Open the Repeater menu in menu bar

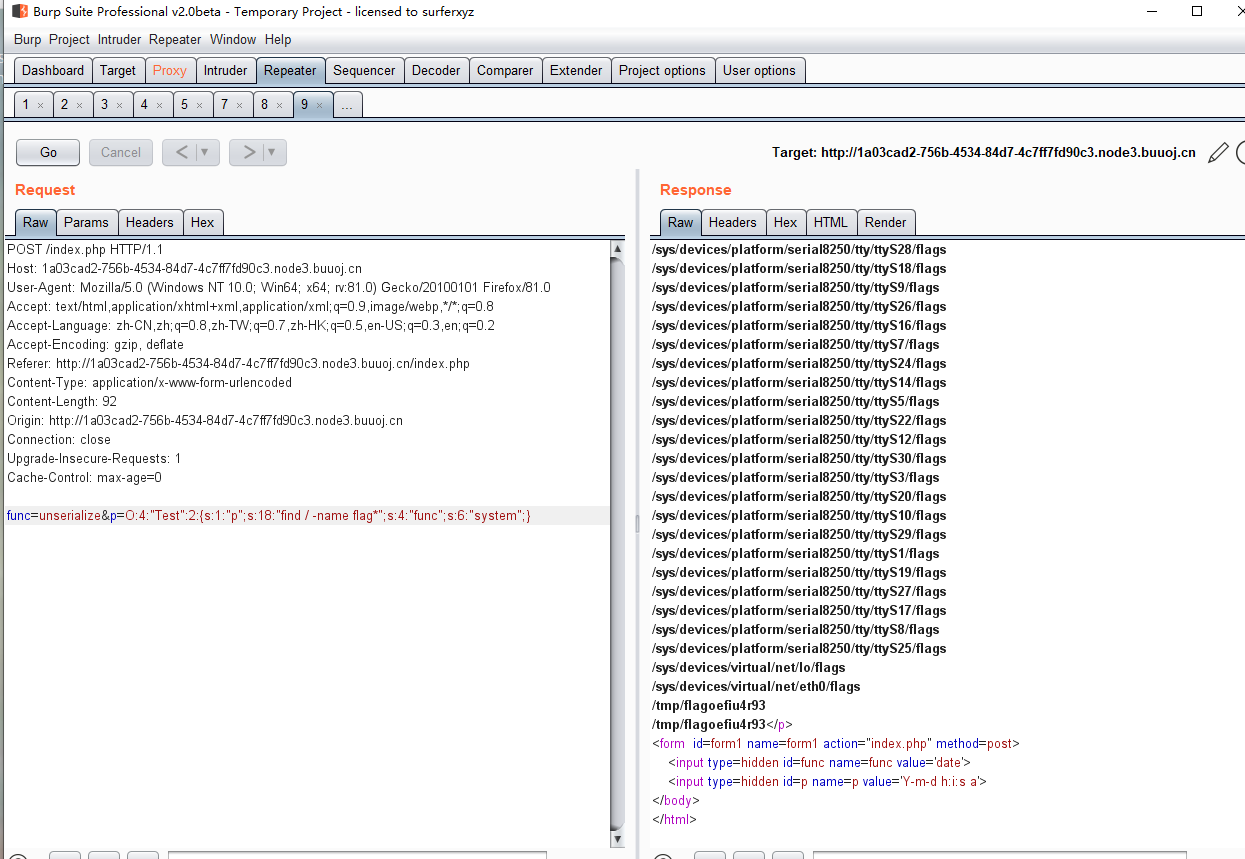click(175, 40)
